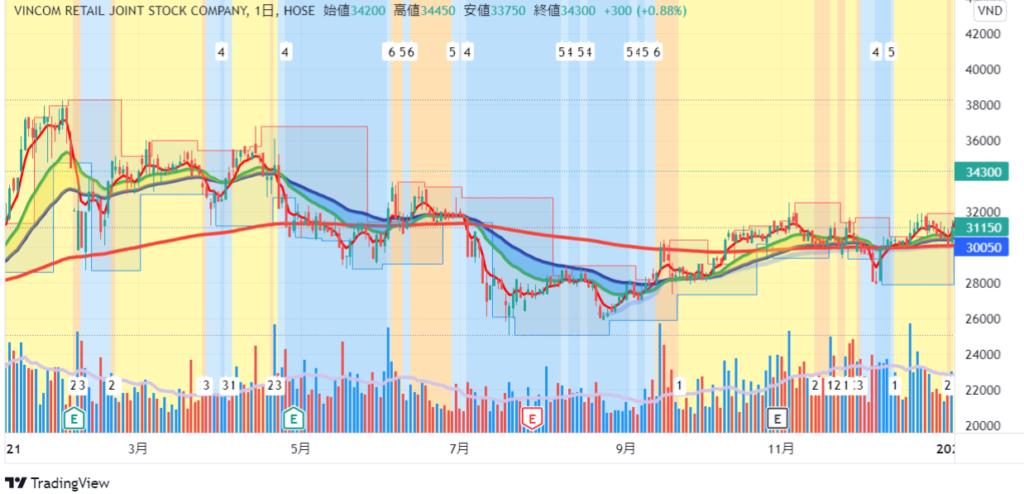This screenshot has width=1024, height=494.
Task: Click the 高値34450 high value
Action: 424,10
